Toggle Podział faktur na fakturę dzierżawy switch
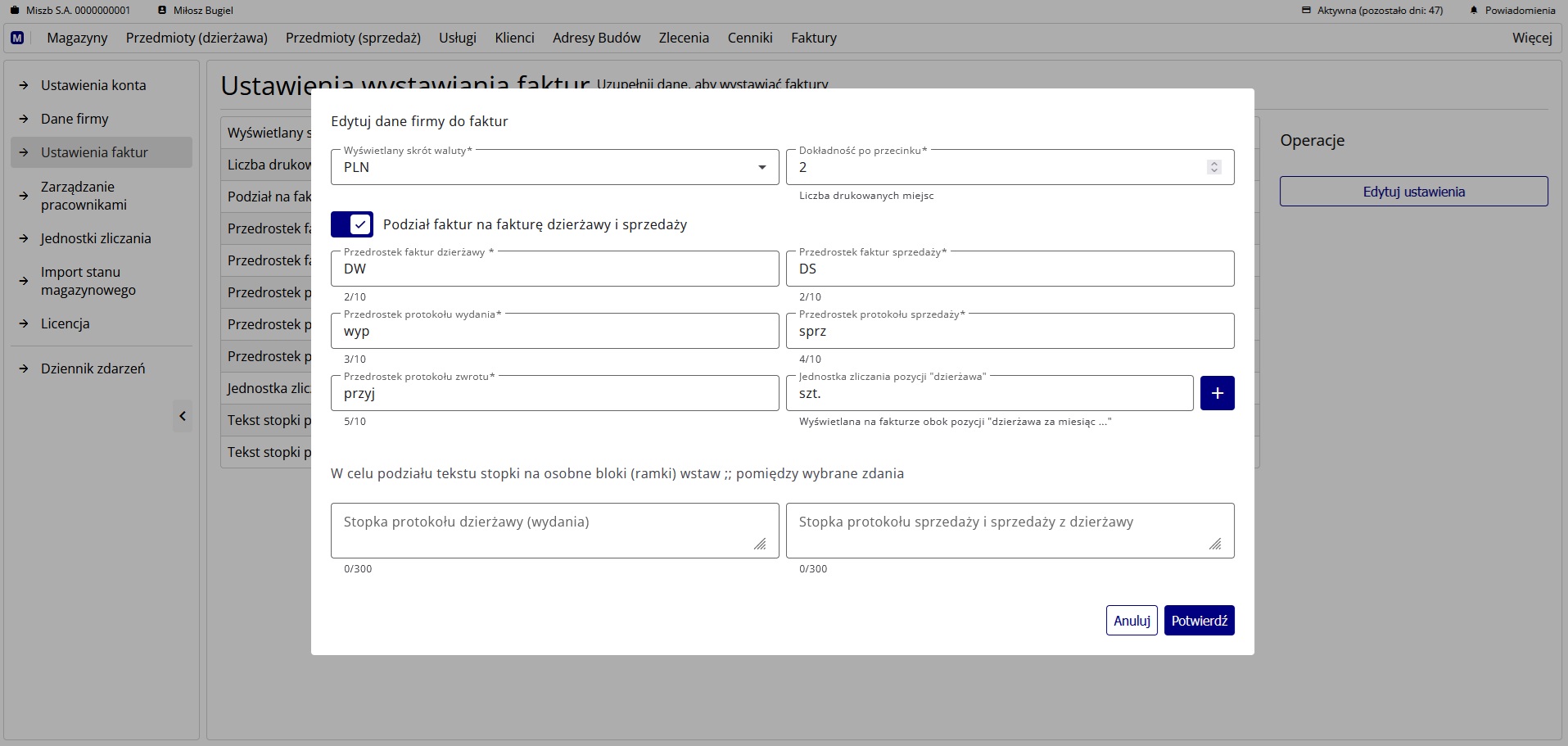Screen dimensions: 1568x746 point(352,224)
